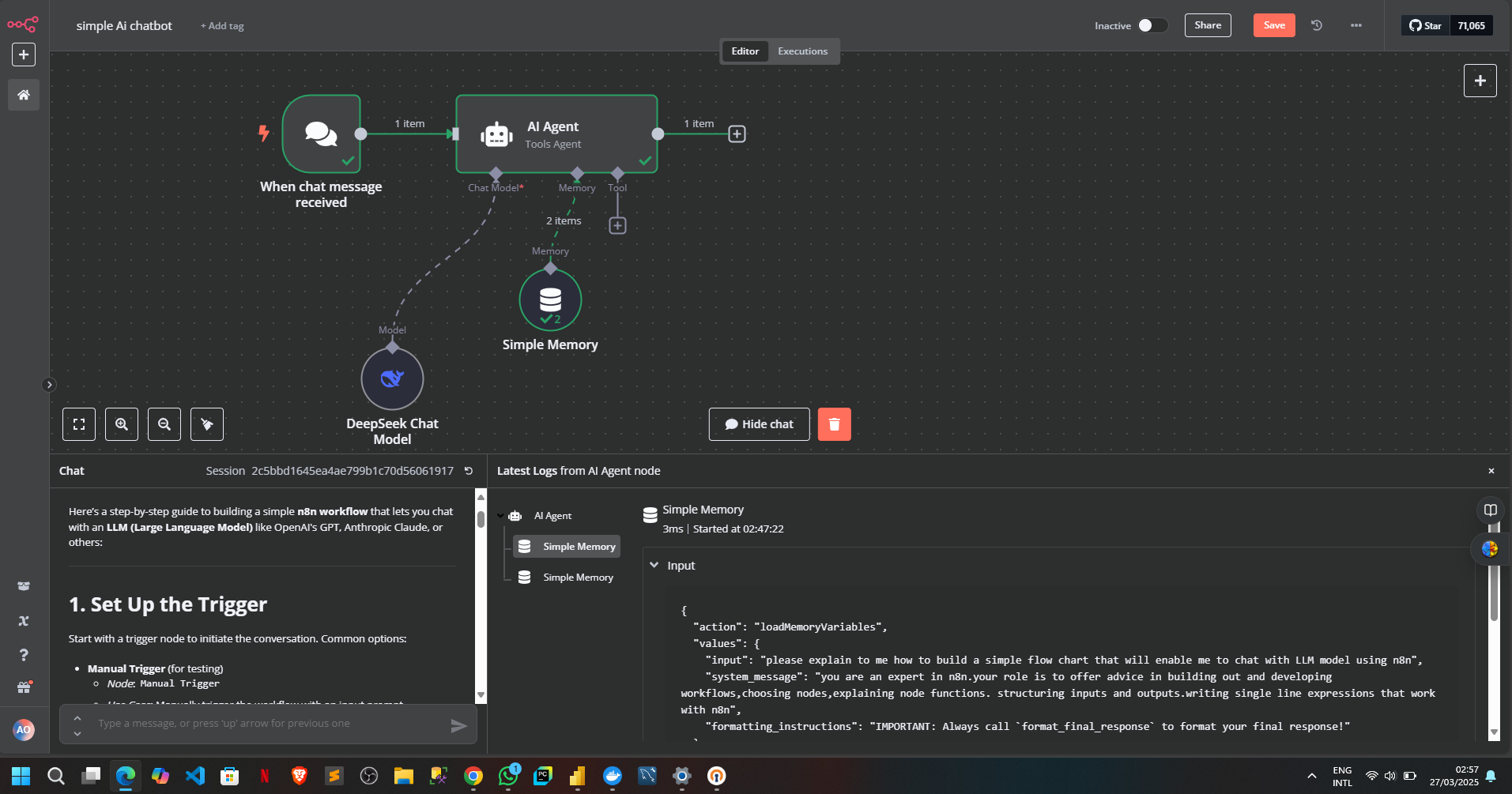Click the zoom out canvas button
The image size is (1512, 794).
pos(164,424)
